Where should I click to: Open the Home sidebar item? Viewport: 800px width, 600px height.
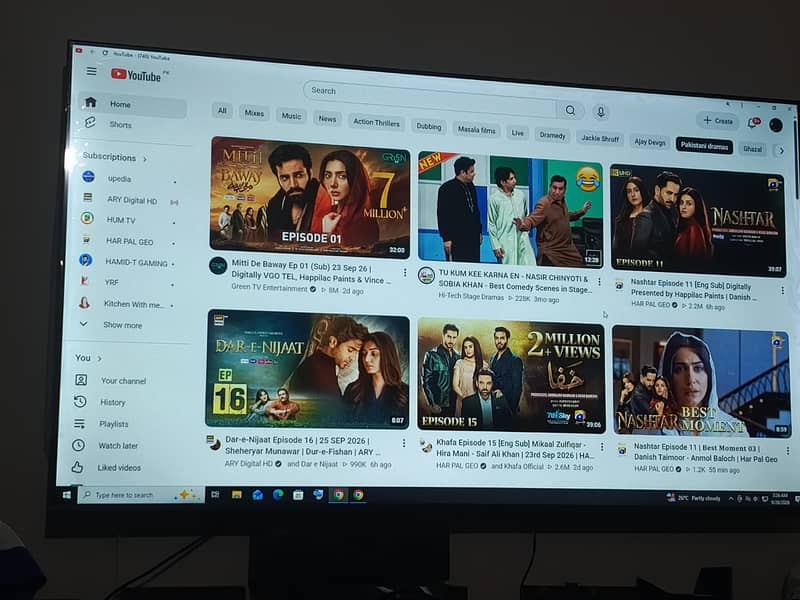[133, 105]
